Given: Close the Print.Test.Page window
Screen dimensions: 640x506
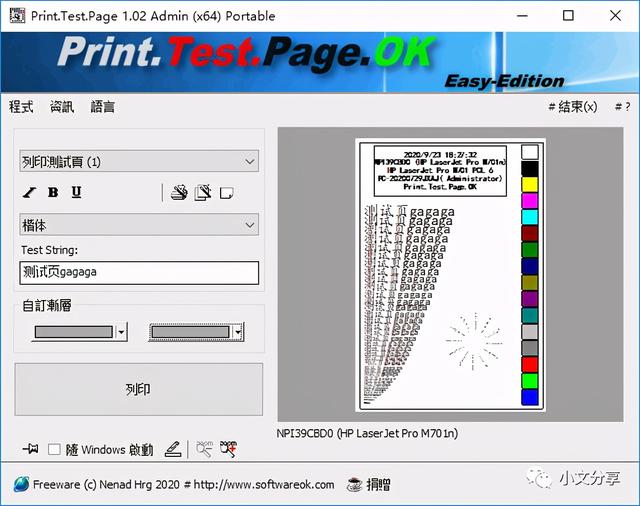Looking at the screenshot, I should [615, 16].
